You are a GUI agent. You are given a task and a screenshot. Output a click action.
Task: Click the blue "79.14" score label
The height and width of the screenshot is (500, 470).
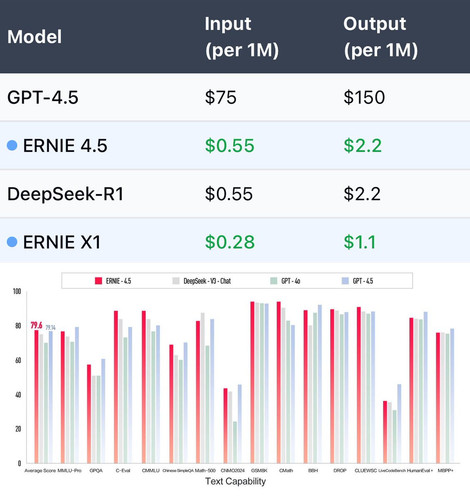point(50,327)
